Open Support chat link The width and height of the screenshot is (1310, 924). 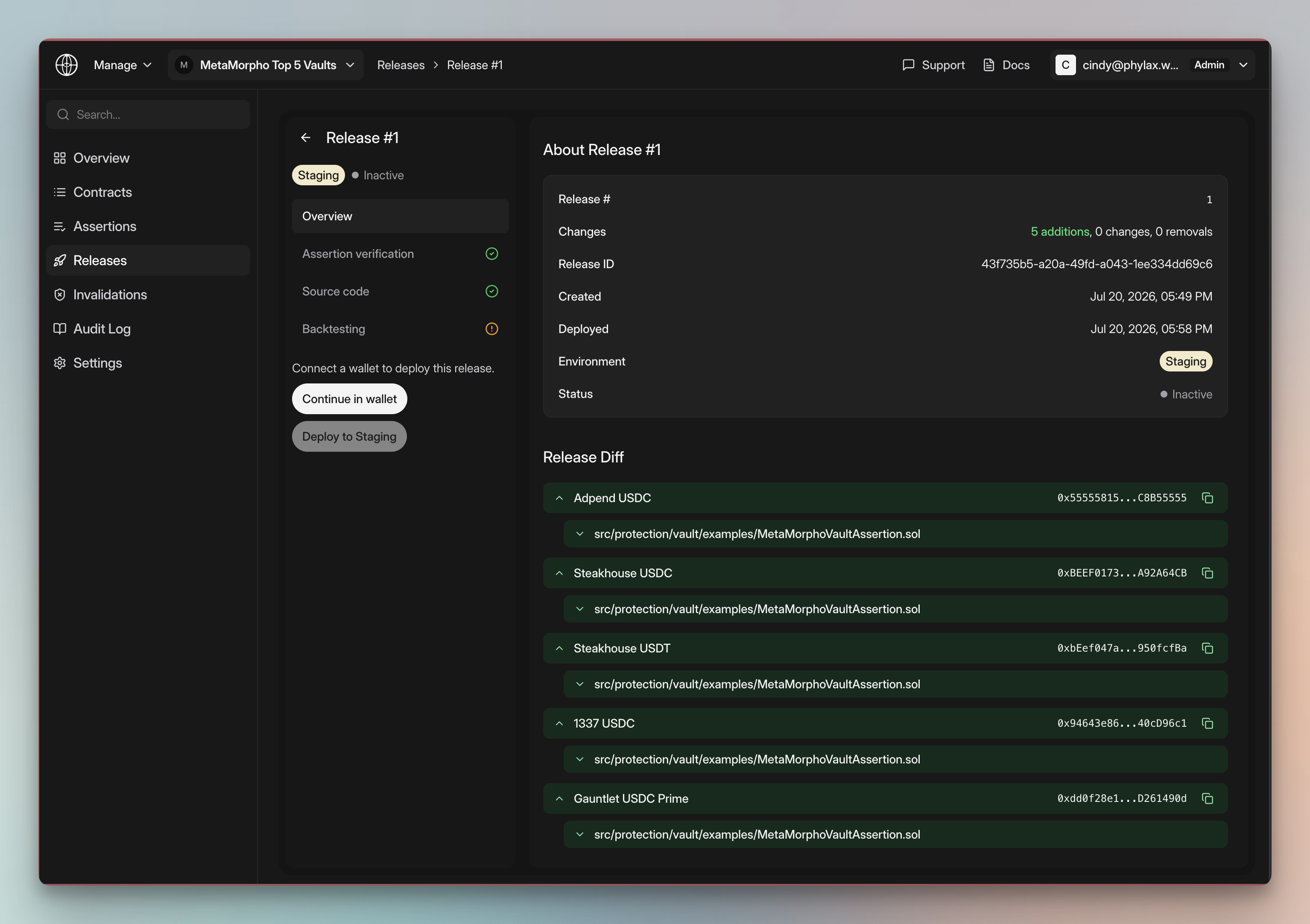(933, 65)
